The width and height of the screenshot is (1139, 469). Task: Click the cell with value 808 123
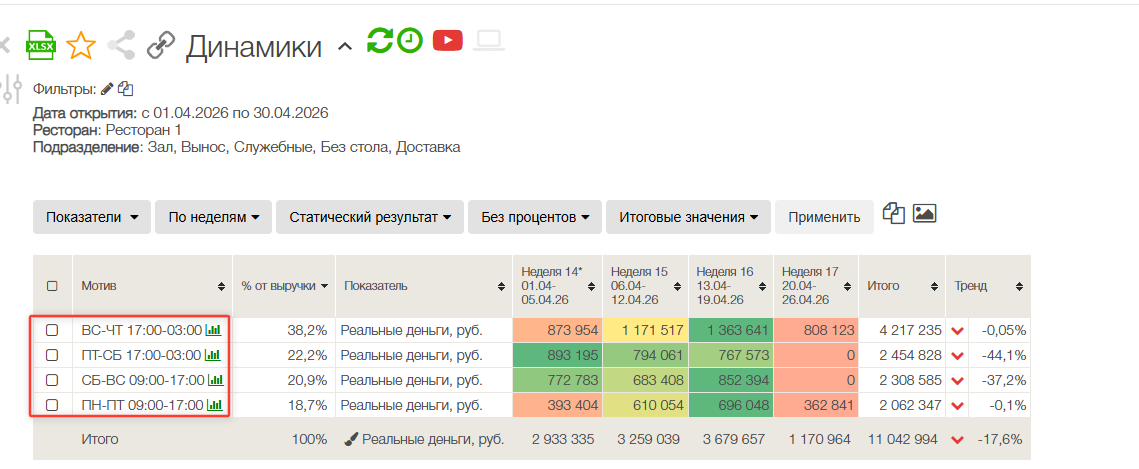(x=816, y=330)
